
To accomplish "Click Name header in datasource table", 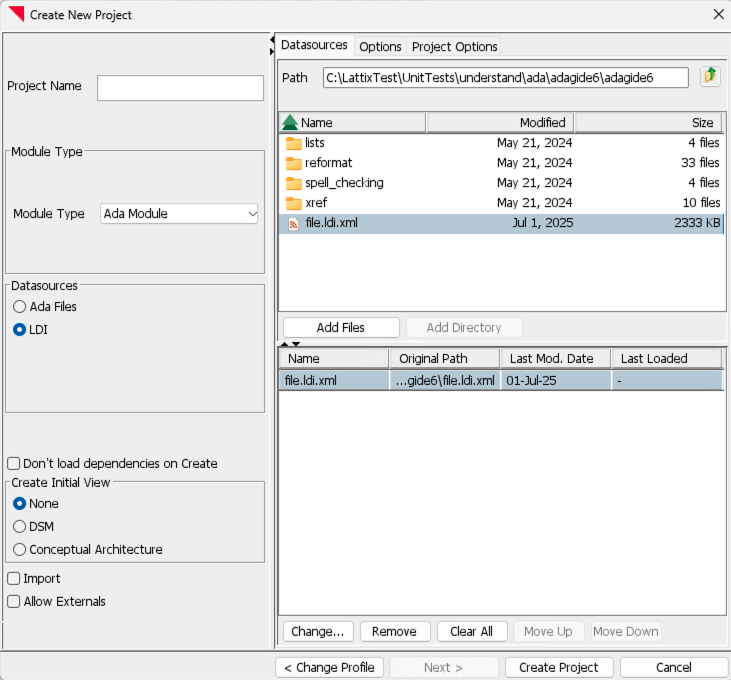I will (x=334, y=358).
